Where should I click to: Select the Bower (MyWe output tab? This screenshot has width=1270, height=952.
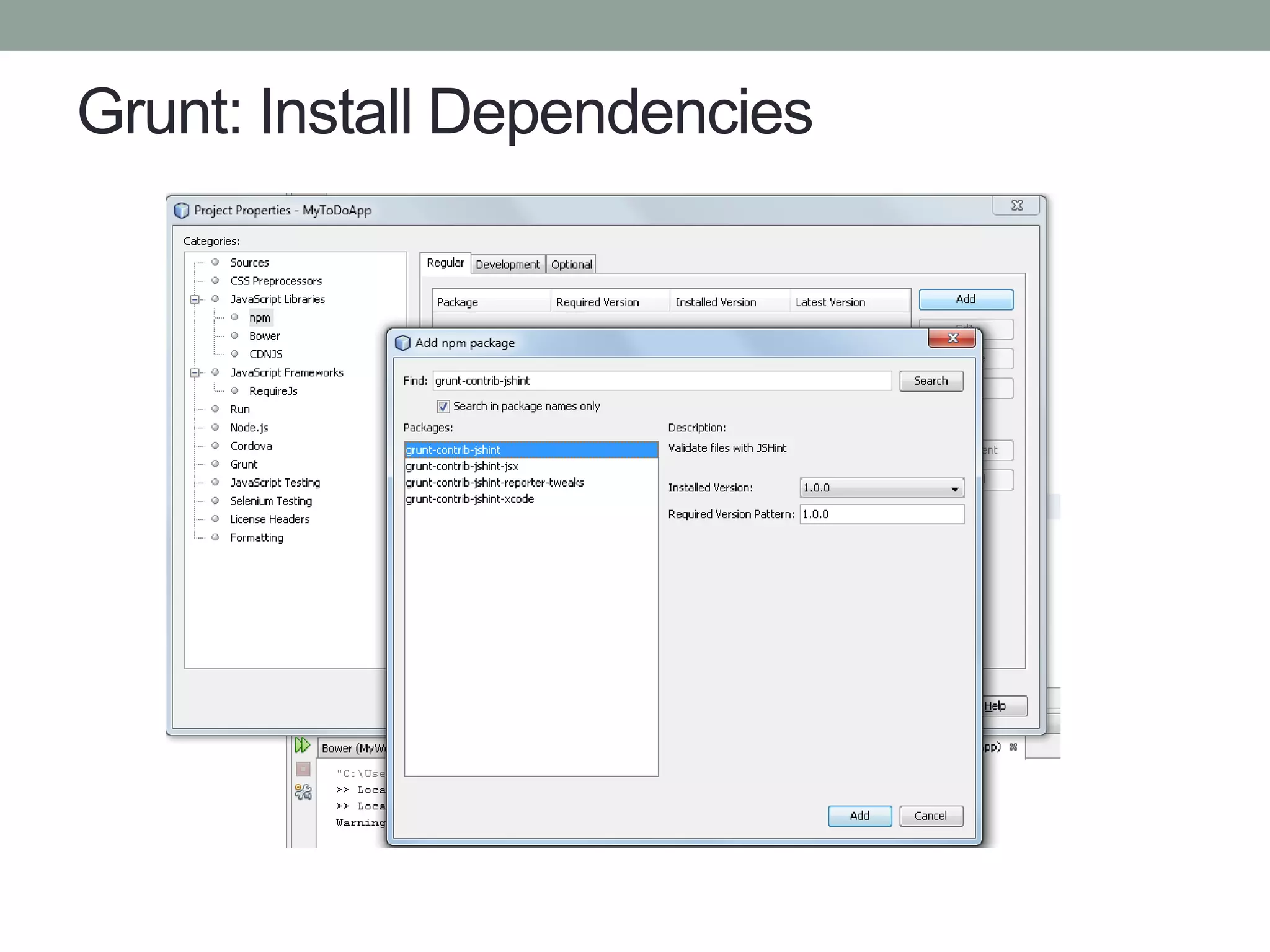352,748
